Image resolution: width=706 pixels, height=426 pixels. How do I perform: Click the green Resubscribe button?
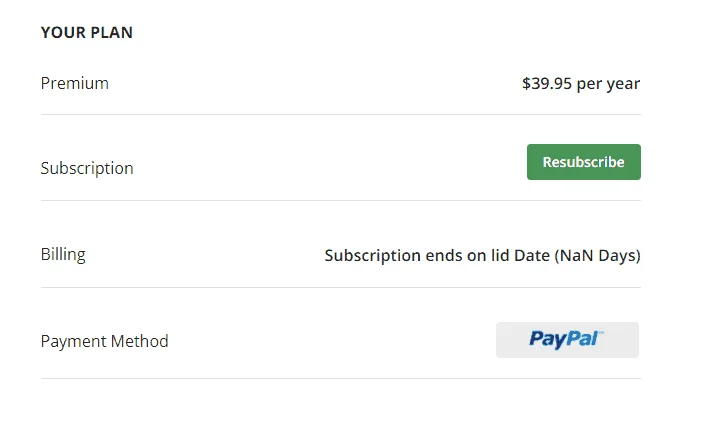point(584,162)
